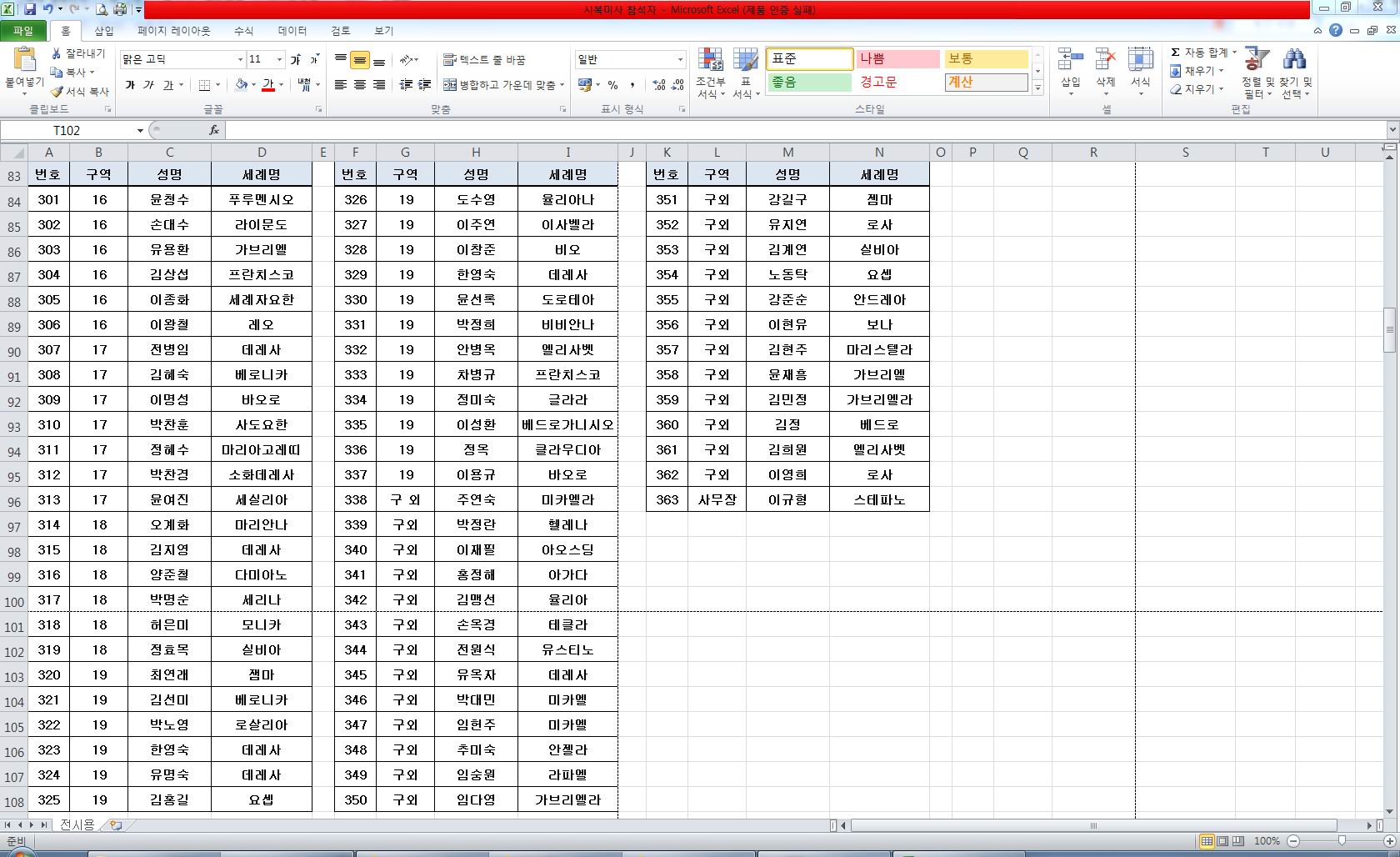Switch to 수식 (Formulas) tab
1400x857 pixels.
[243, 31]
